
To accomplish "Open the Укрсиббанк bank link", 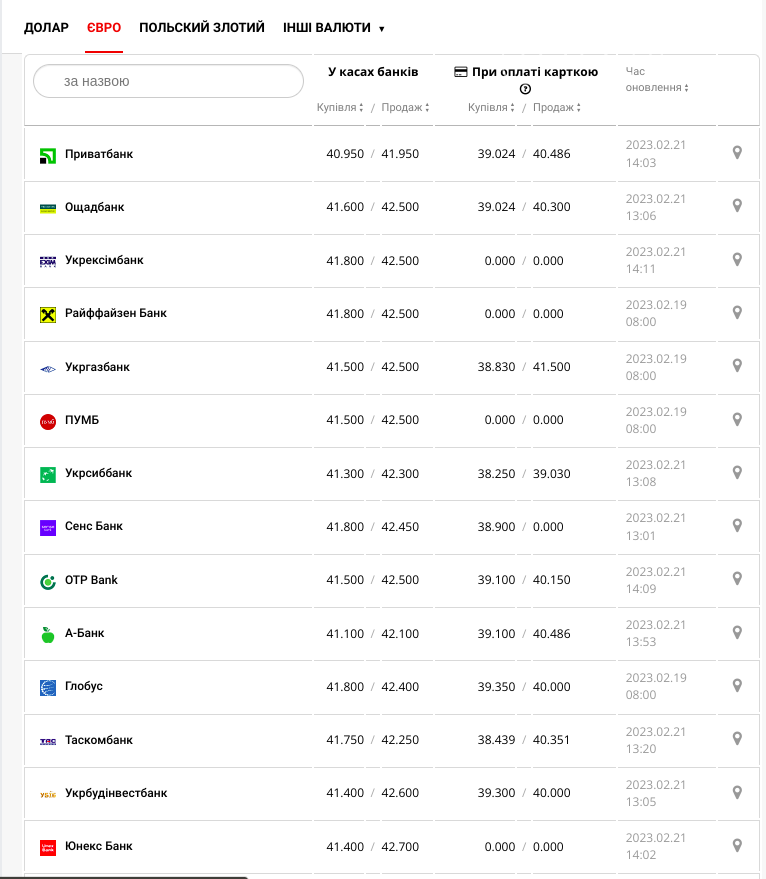I will pyautogui.click(x=98, y=473).
